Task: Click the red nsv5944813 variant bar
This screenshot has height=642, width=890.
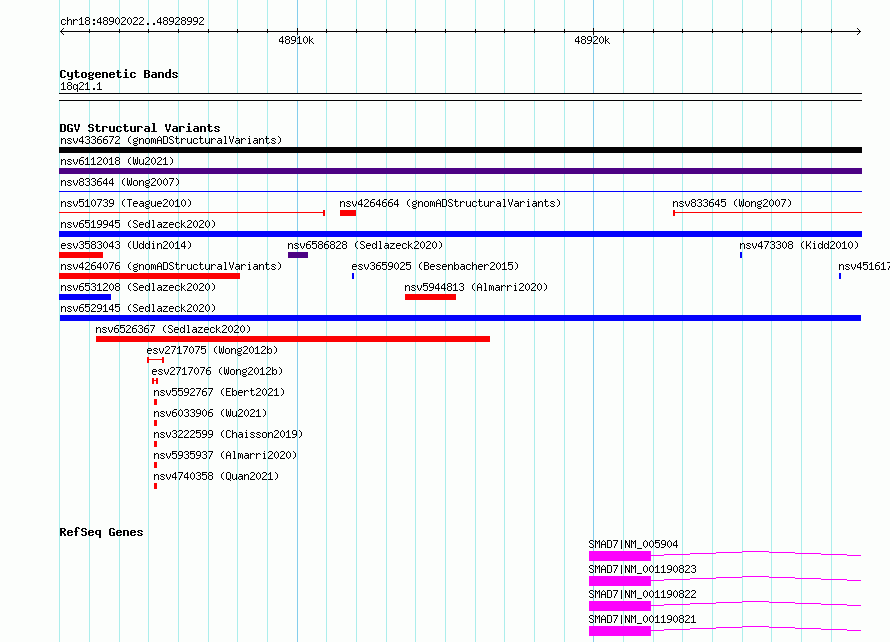Action: [430, 297]
